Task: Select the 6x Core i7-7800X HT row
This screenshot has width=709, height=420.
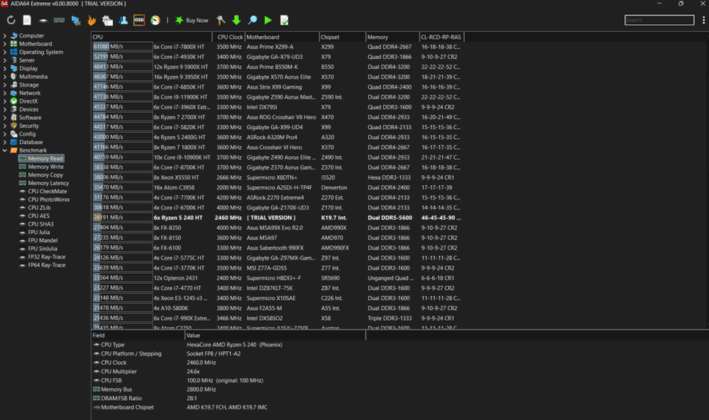Action: pyautogui.click(x=278, y=47)
